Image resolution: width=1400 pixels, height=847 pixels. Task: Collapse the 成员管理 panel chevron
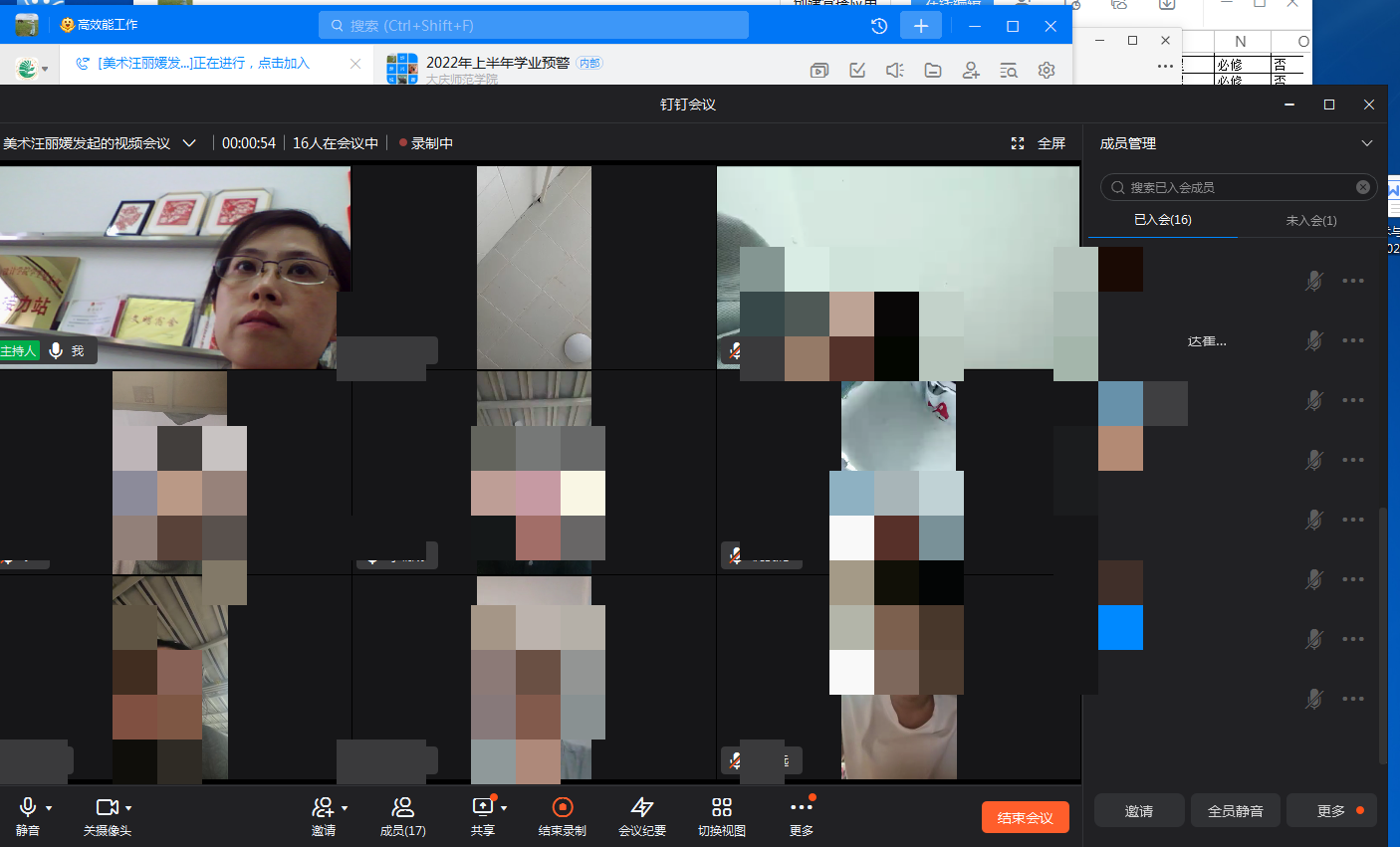(1367, 143)
